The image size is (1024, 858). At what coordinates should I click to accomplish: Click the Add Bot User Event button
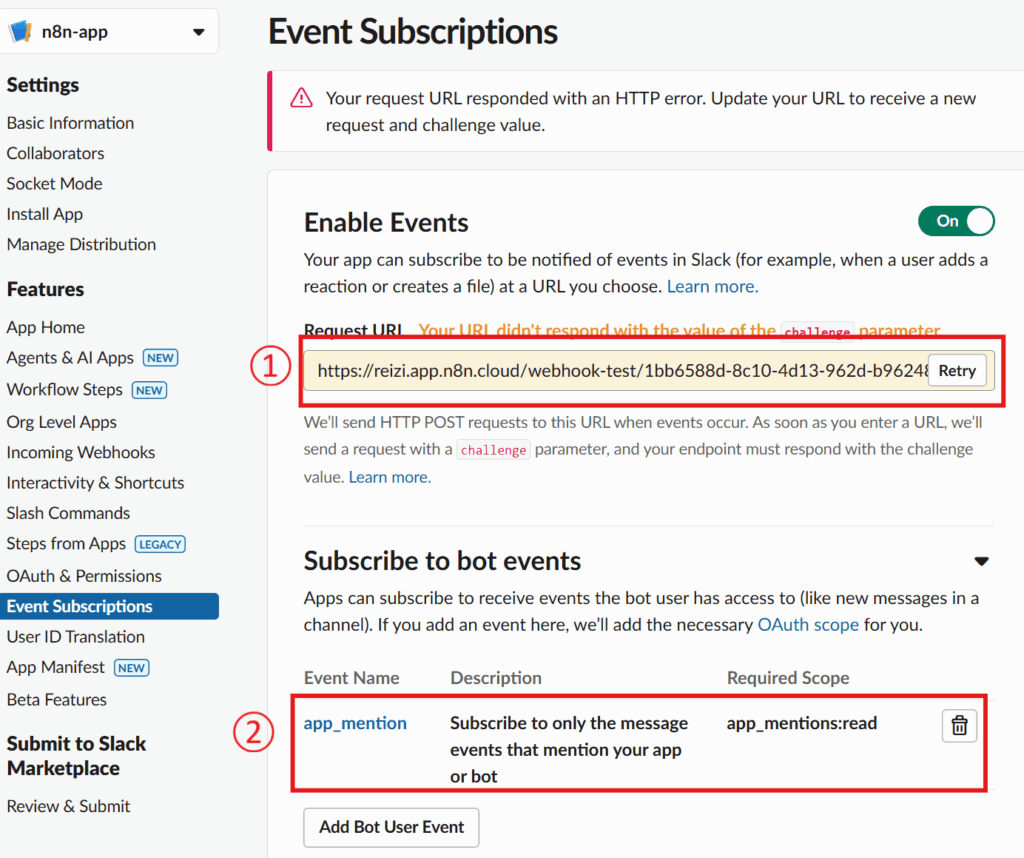[x=391, y=827]
